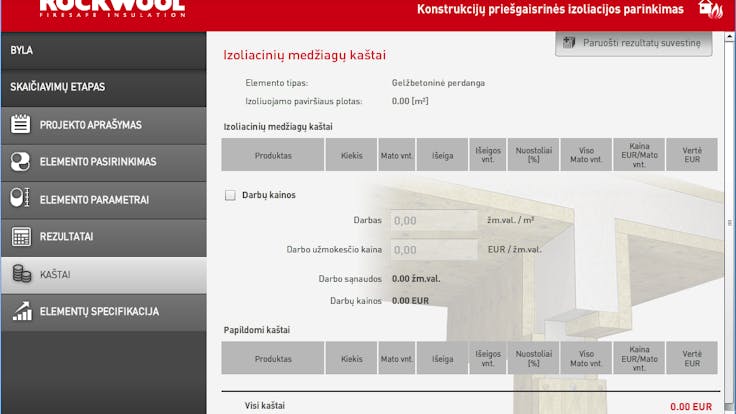Click Kiekis header in insulation materials table
Screen dimensions: 736x414
(352, 155)
